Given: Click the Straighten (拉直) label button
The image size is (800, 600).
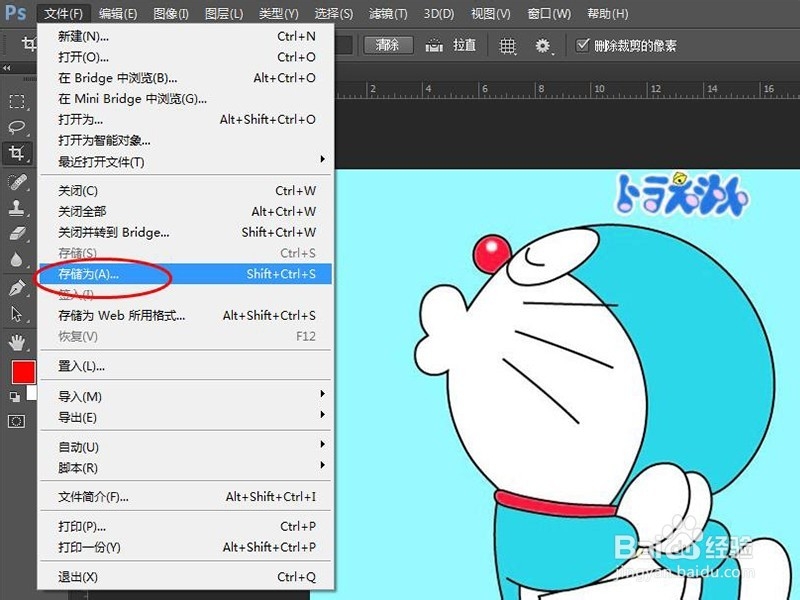Looking at the screenshot, I should point(464,45).
